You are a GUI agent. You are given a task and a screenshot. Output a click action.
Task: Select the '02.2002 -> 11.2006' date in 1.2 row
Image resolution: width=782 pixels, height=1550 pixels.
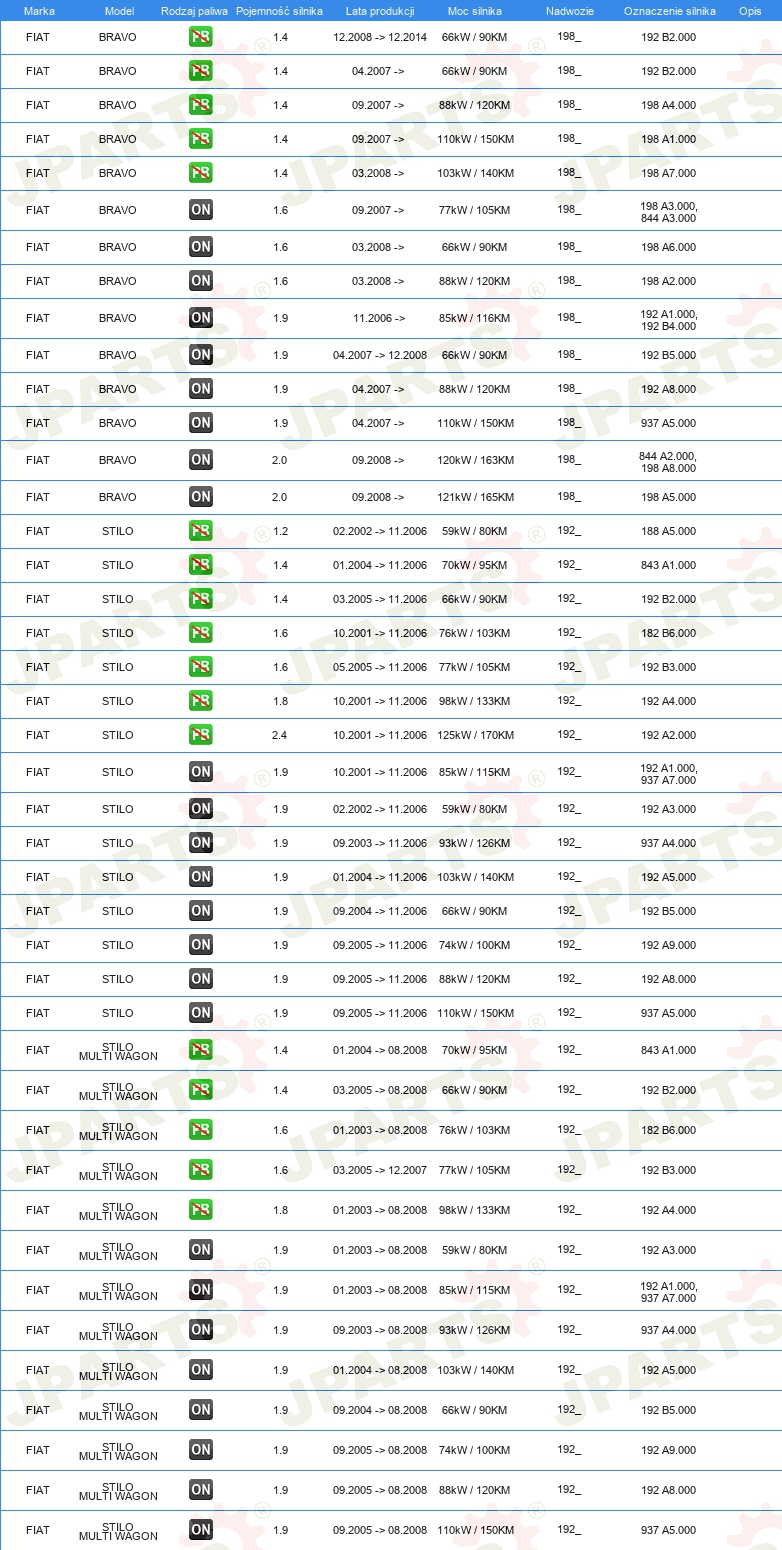click(x=380, y=531)
